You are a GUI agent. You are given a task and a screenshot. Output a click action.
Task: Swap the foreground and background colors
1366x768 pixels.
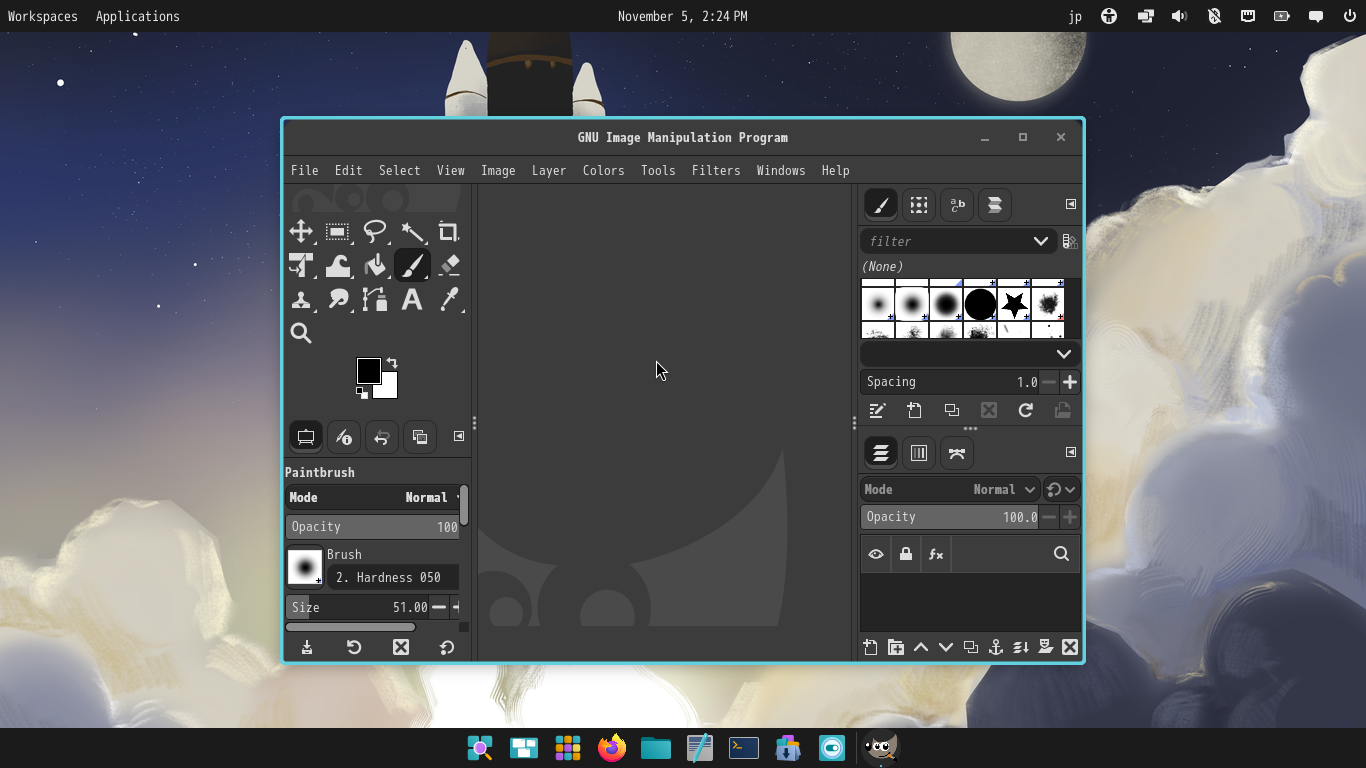tap(392, 363)
